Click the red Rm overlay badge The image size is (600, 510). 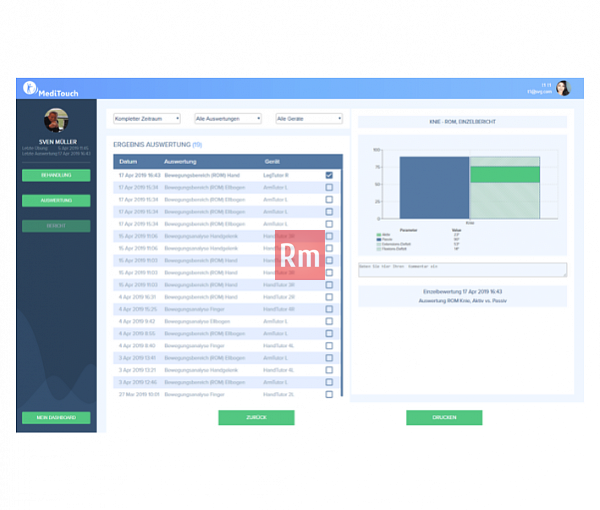[x=300, y=255]
